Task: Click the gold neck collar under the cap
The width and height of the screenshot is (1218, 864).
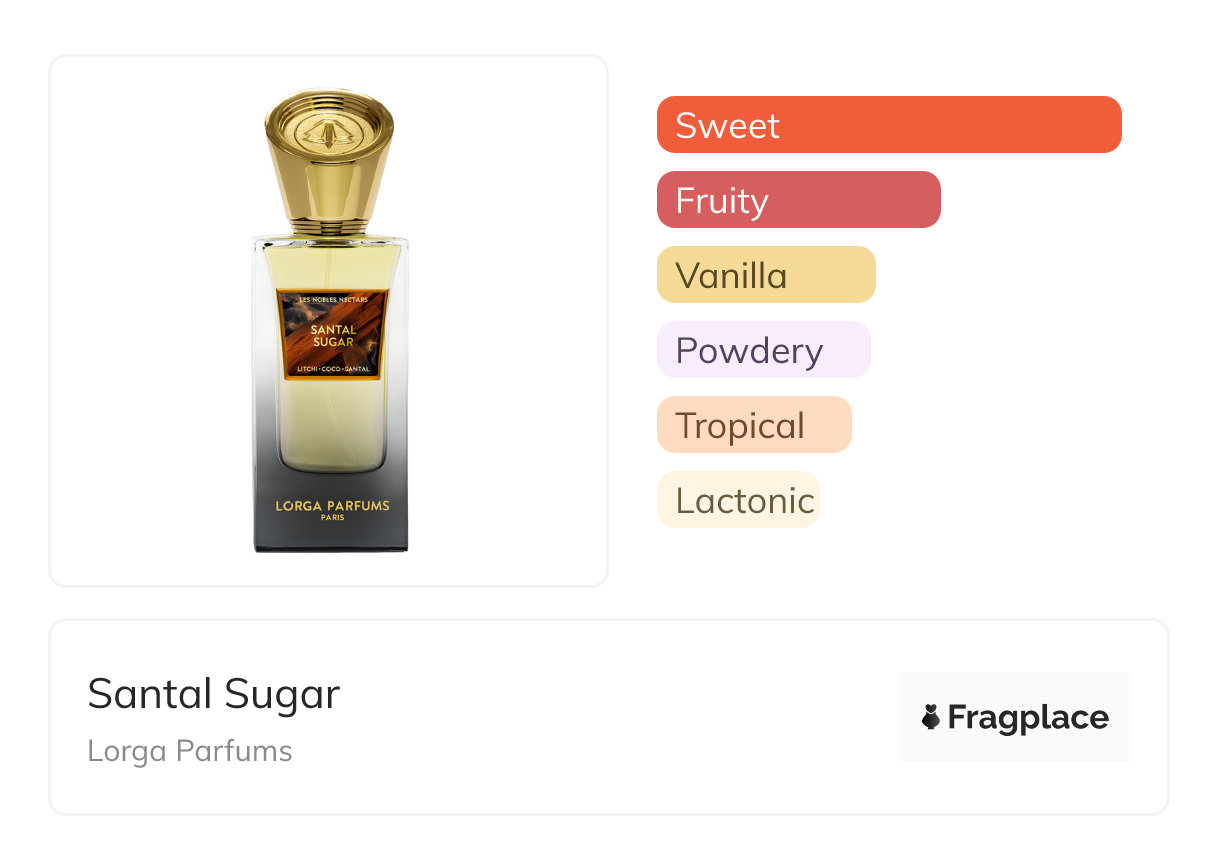Action: click(x=329, y=230)
